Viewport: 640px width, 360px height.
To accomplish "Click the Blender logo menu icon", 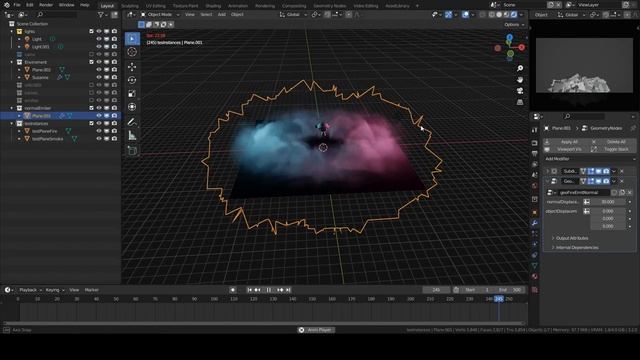I will [7, 5].
